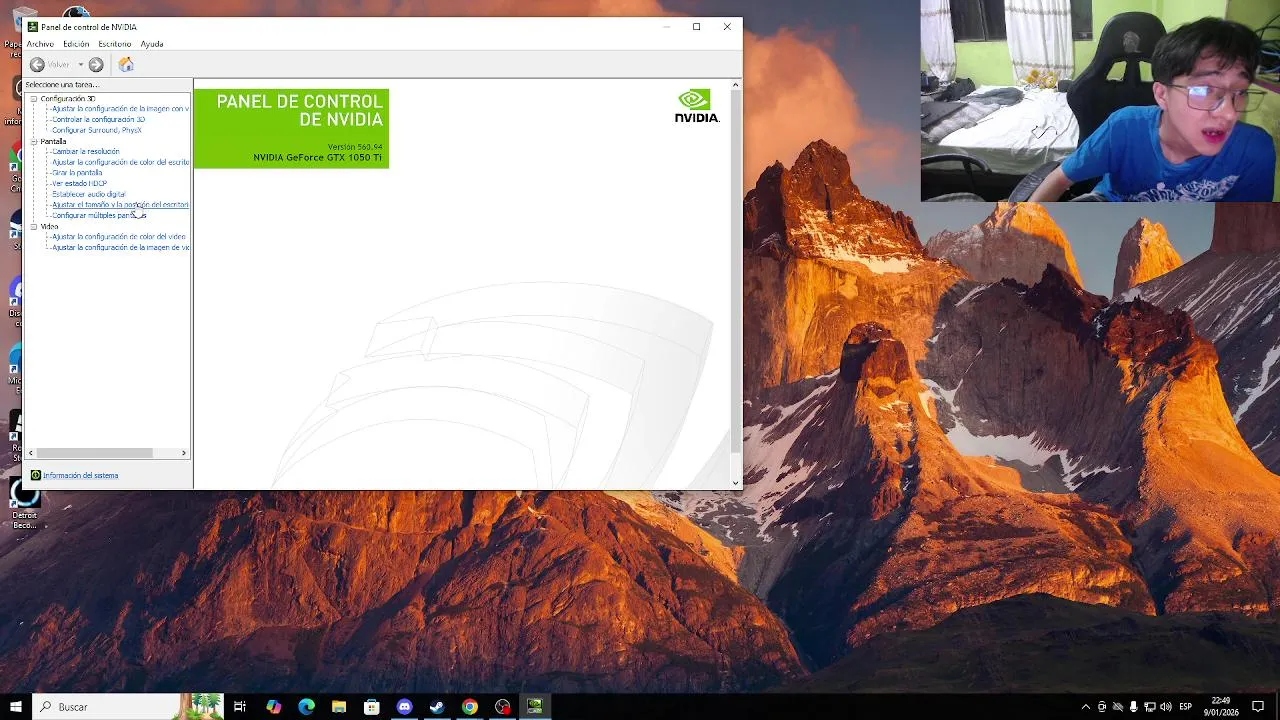Open the Home page icon in the toolbar
This screenshot has height=720, width=1280.
126,64
